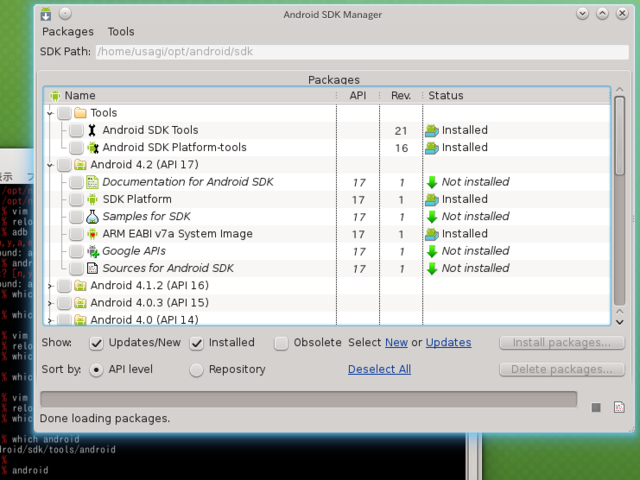Check the Documentation for Android SDK checkbox
640x480 pixels.
76,182
